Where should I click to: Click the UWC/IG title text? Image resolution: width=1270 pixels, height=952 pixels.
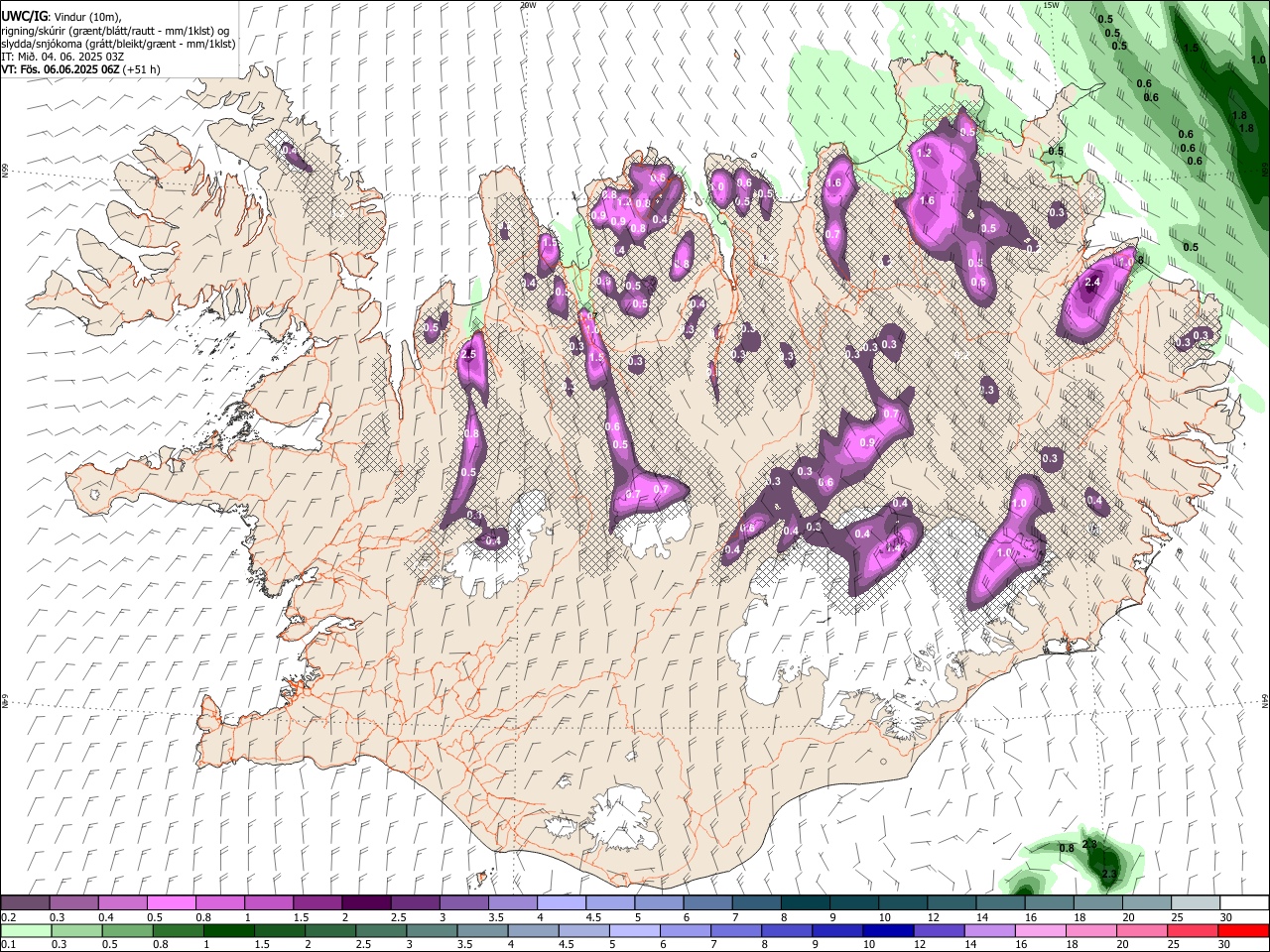24,16
